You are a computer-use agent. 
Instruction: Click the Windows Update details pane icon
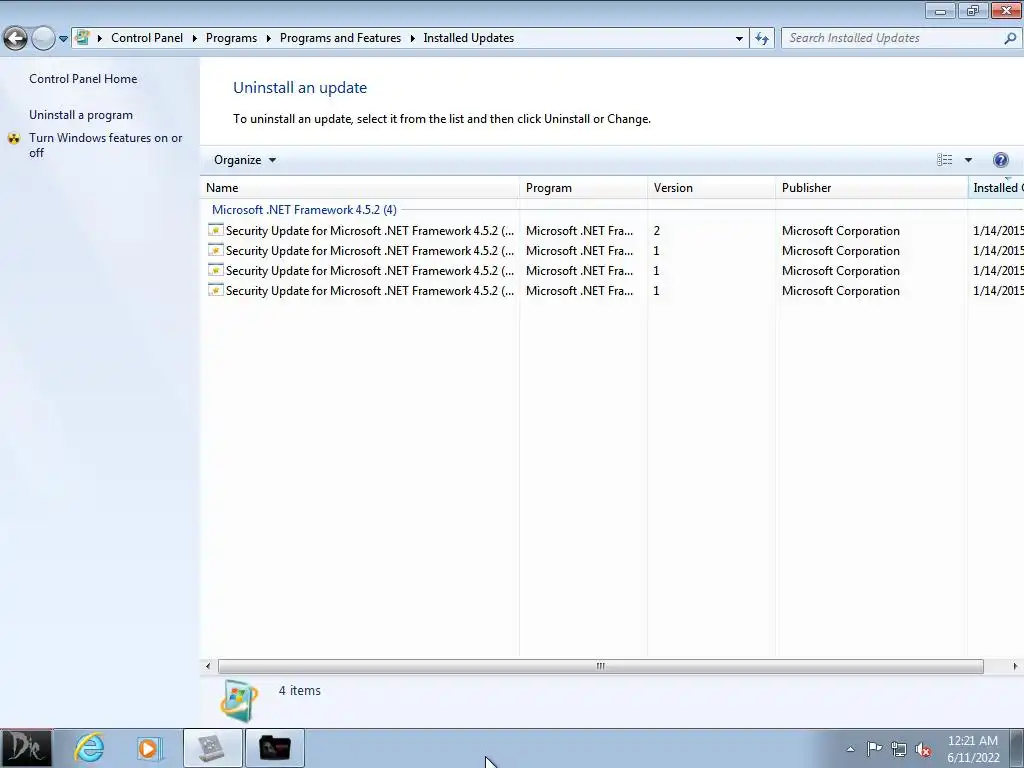click(x=238, y=701)
